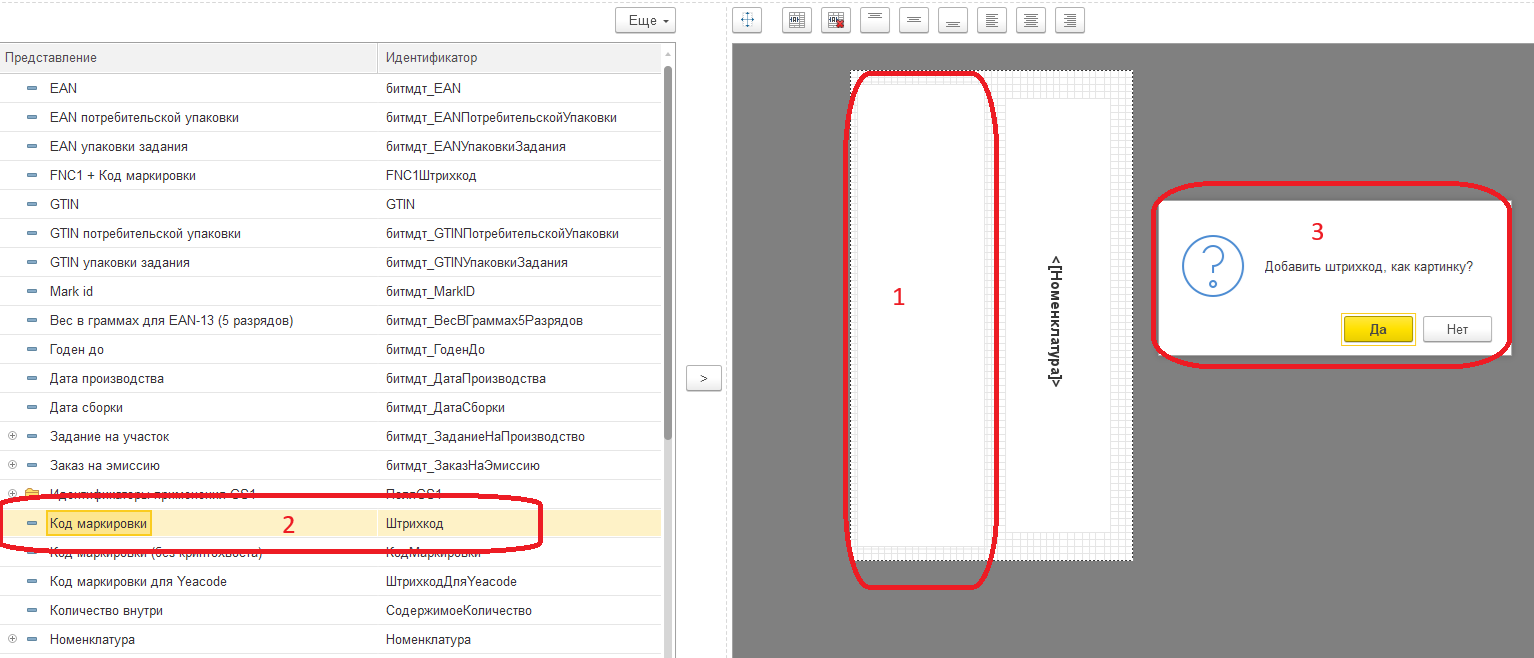Viewport: 1534px width, 658px height.
Task: Click identifier битмдт_MarkID cell
Action: [520, 291]
